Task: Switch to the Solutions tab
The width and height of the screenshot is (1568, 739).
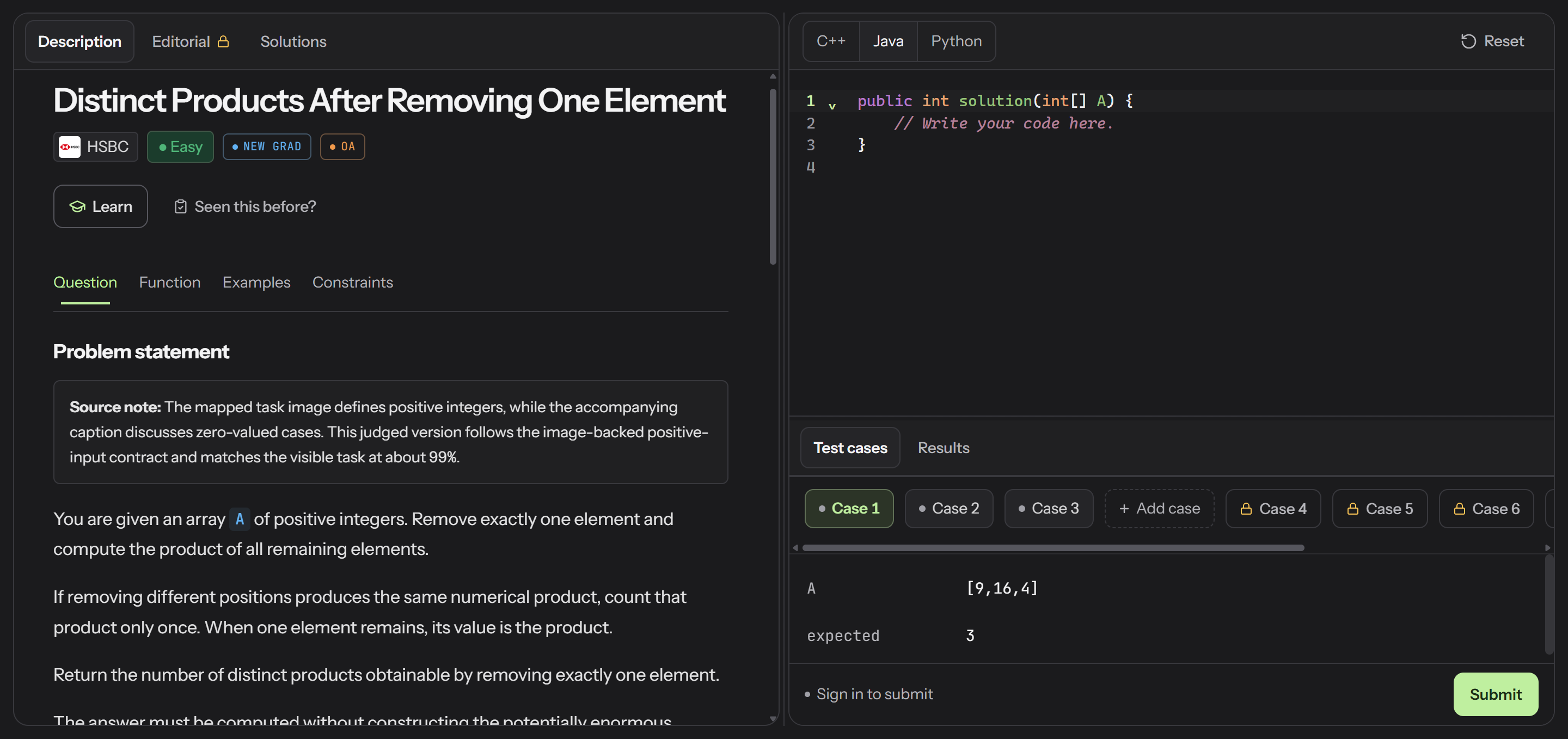Action: 293,41
